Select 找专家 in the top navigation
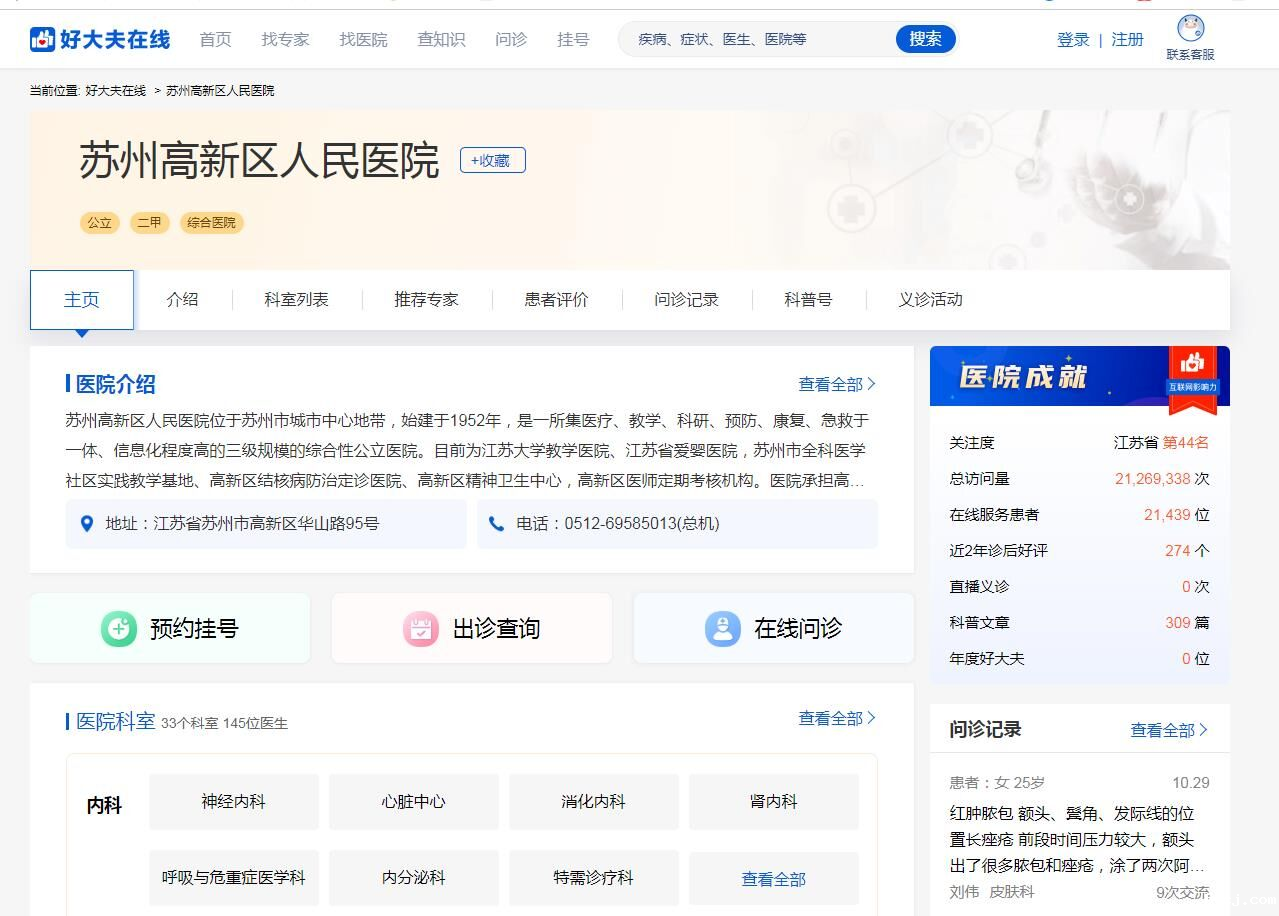 click(x=285, y=39)
